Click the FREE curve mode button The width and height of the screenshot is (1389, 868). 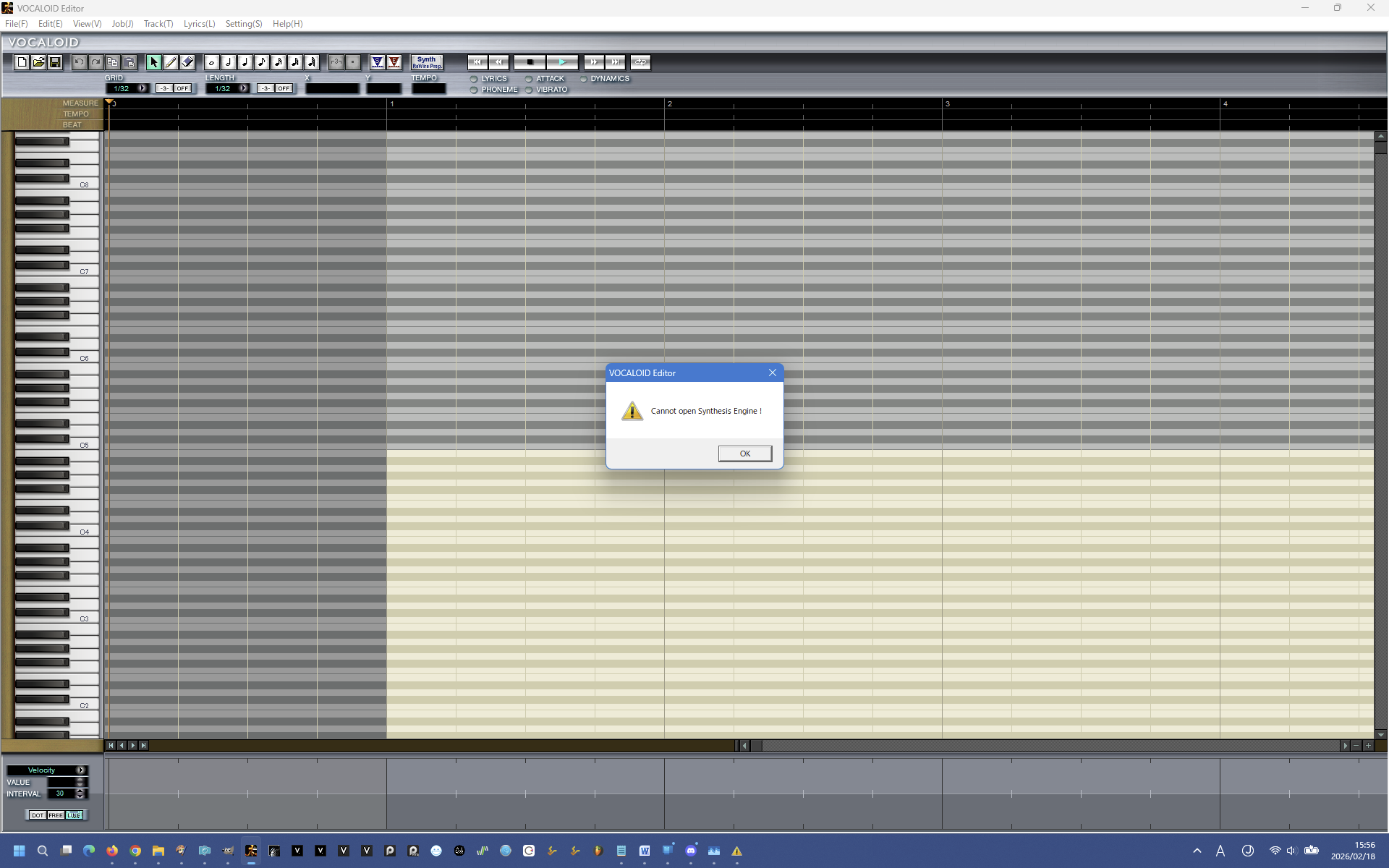(x=56, y=815)
